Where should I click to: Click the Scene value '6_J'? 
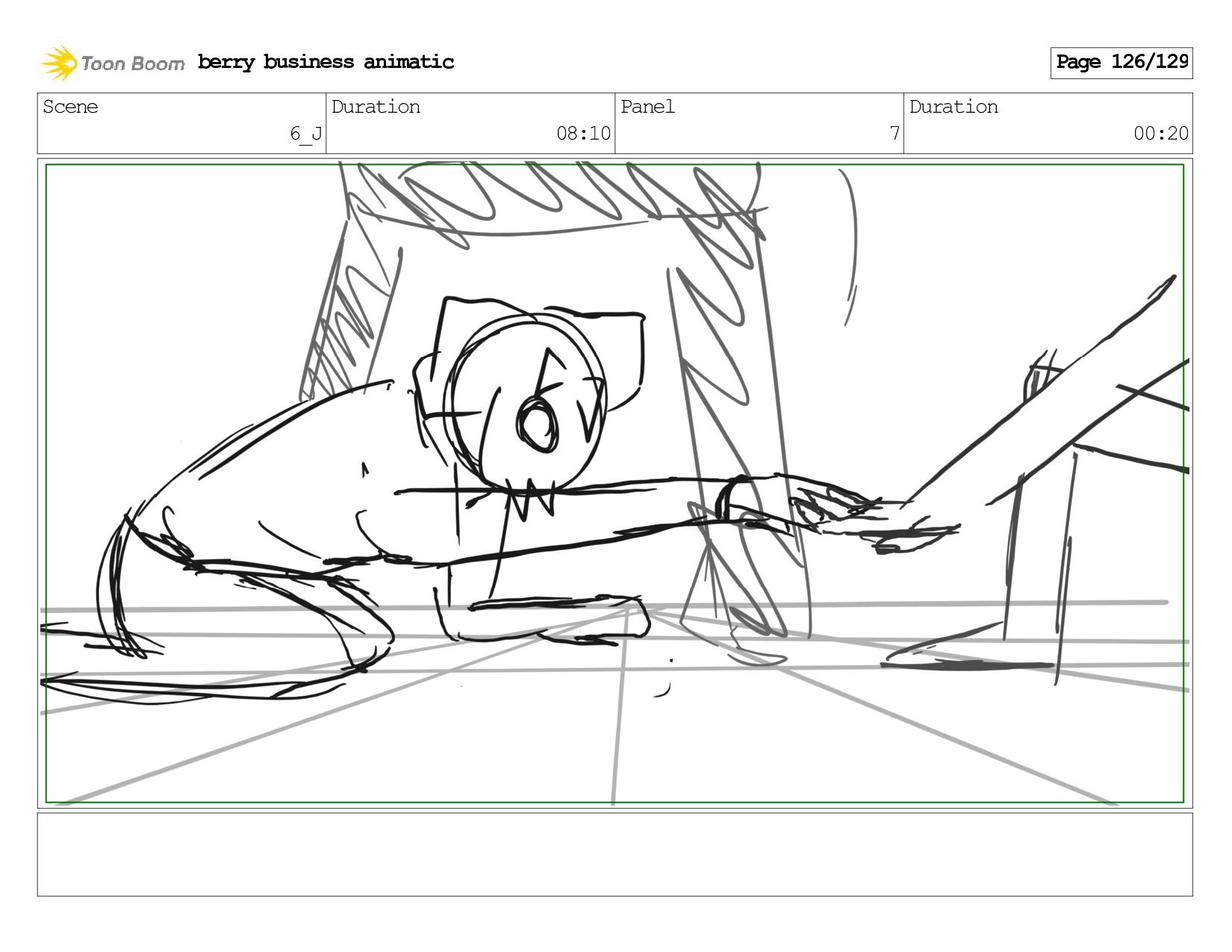point(306,134)
